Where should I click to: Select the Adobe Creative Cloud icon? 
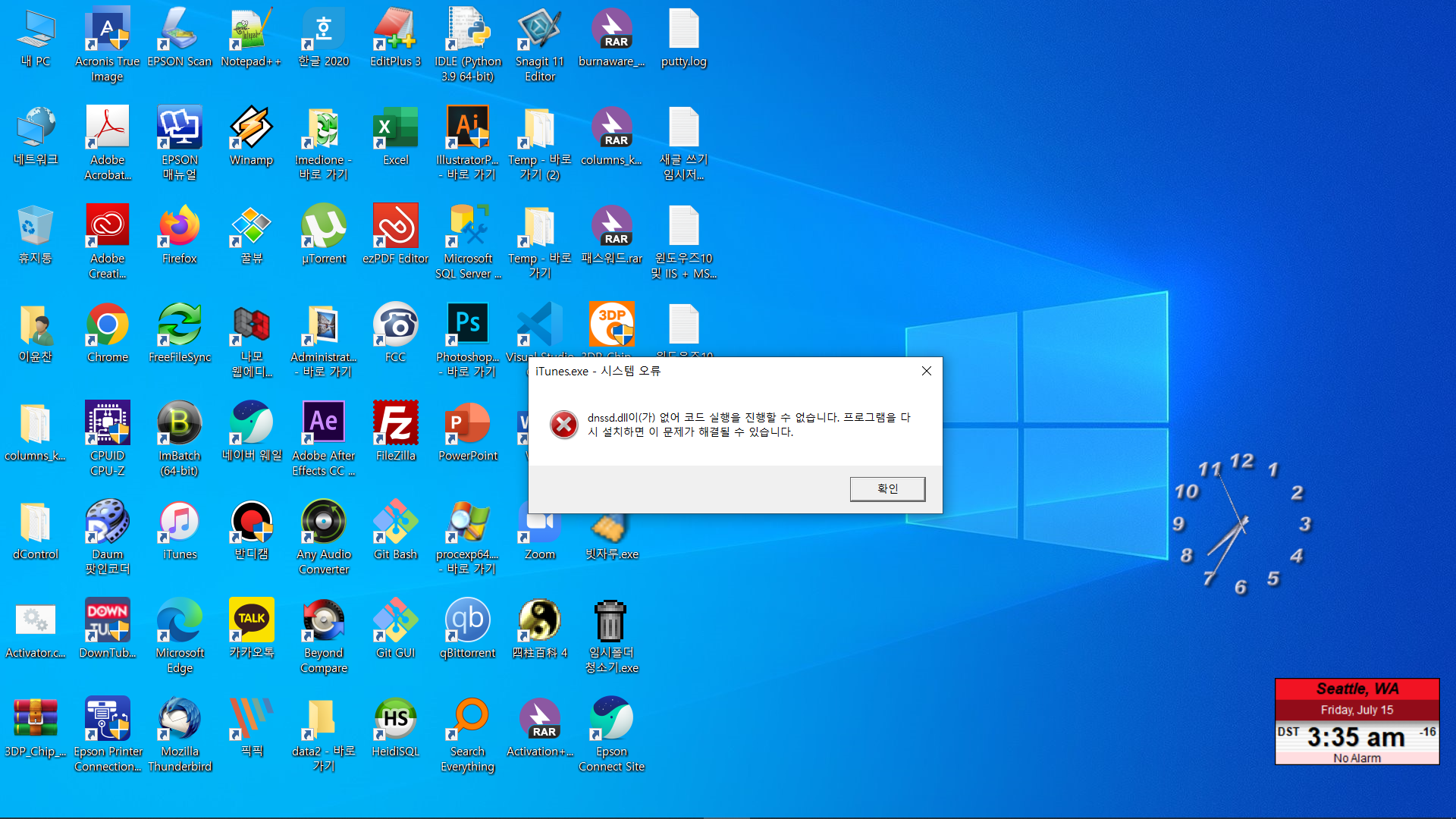coord(107,243)
